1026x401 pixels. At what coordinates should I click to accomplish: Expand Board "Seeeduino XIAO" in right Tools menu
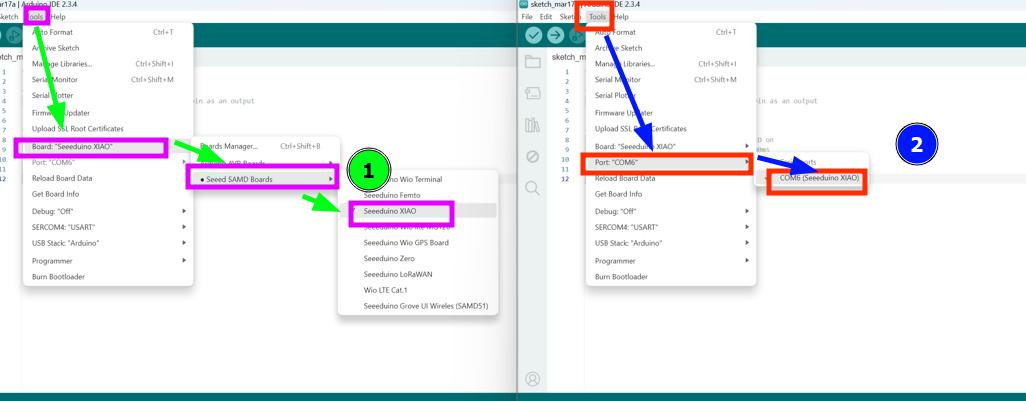pos(671,146)
